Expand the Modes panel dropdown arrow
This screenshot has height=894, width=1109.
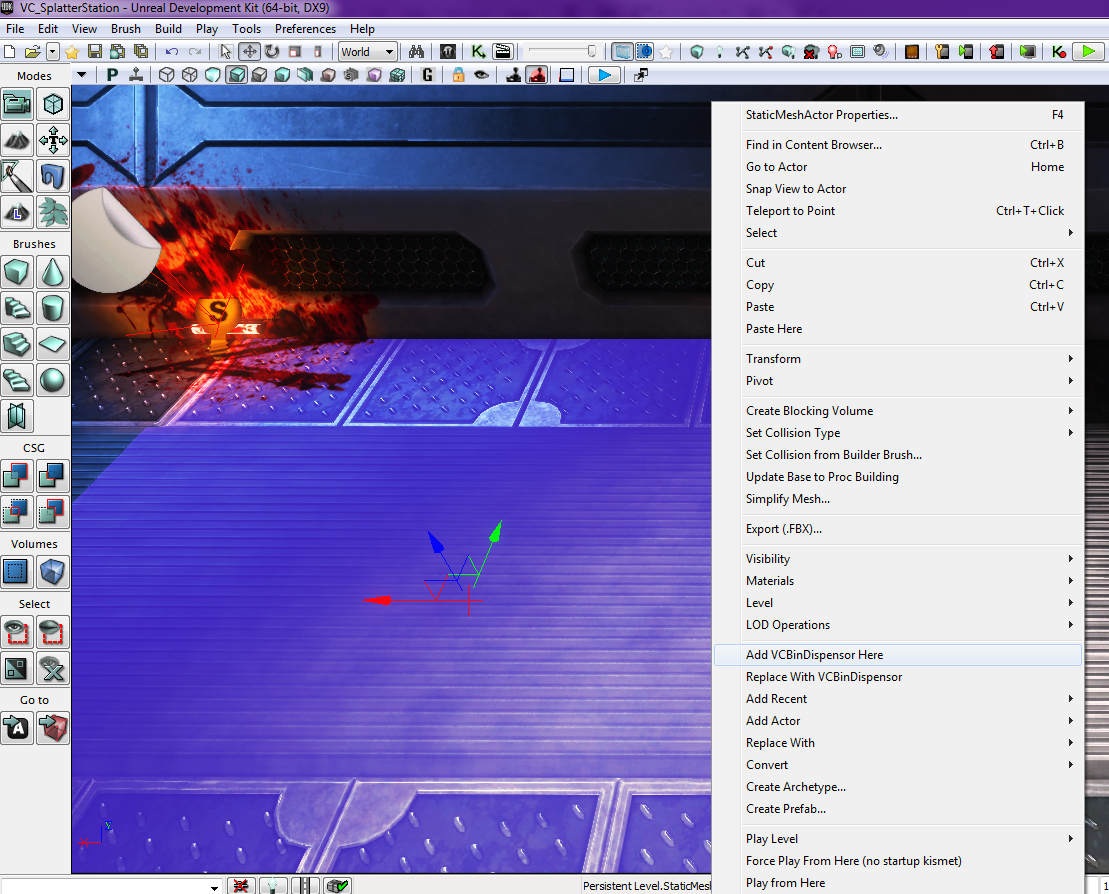click(81, 75)
